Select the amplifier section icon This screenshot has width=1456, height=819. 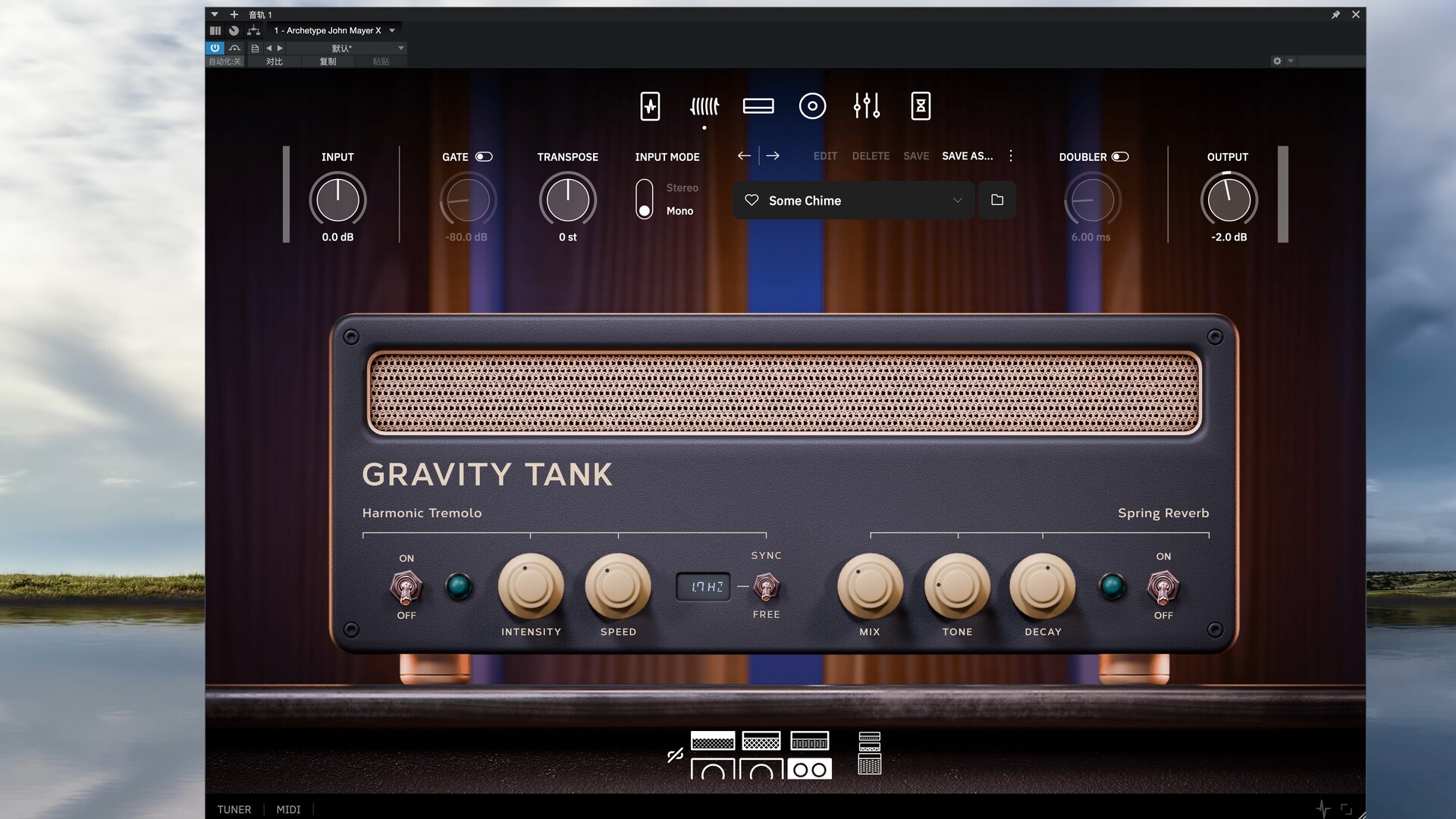coord(758,106)
